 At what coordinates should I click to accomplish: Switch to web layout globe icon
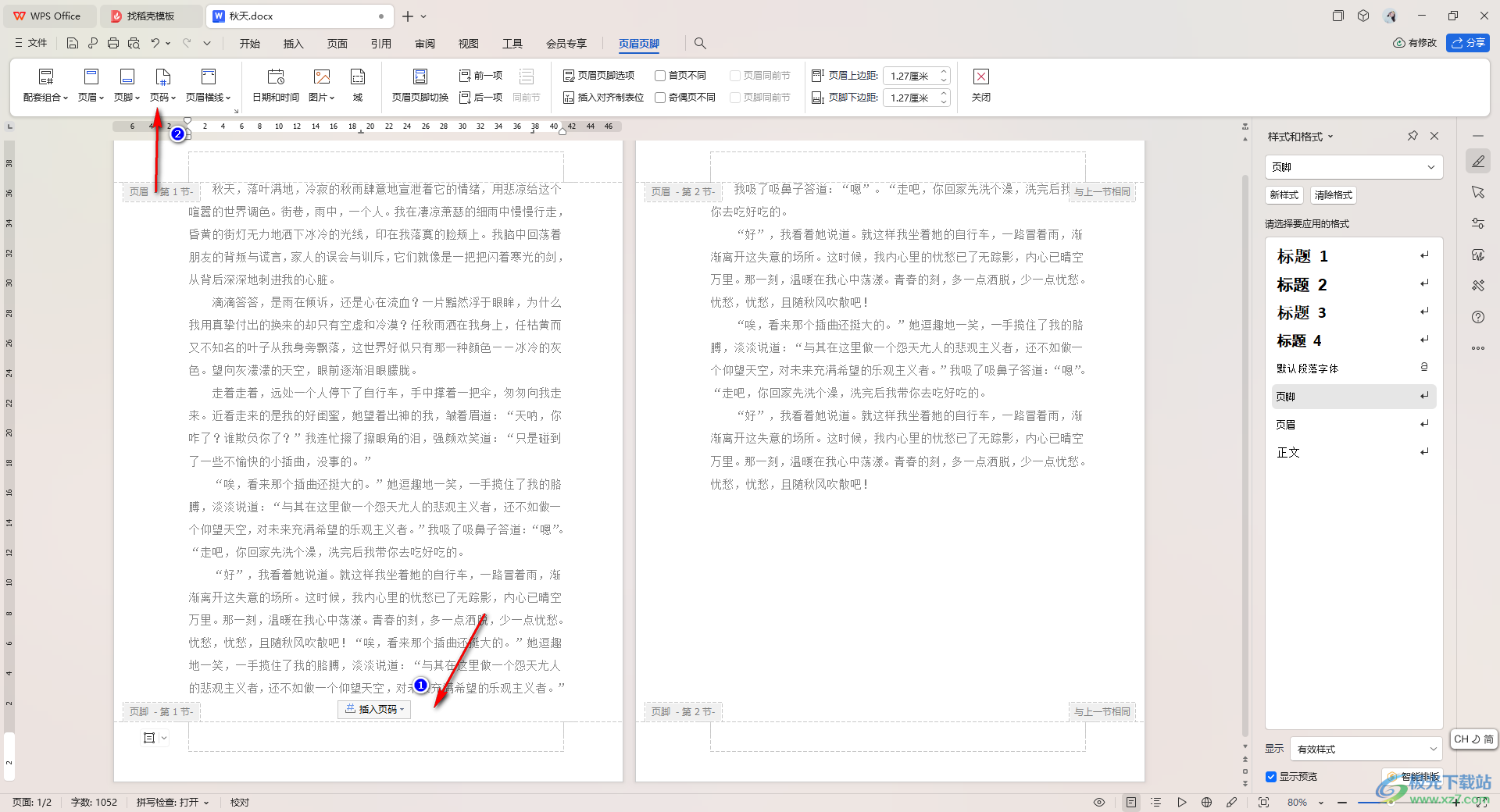(1206, 803)
